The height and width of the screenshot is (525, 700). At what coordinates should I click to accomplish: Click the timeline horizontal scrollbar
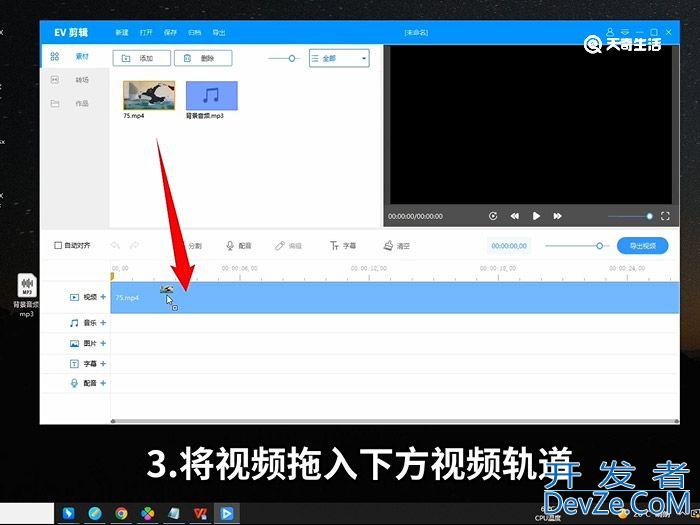point(395,421)
